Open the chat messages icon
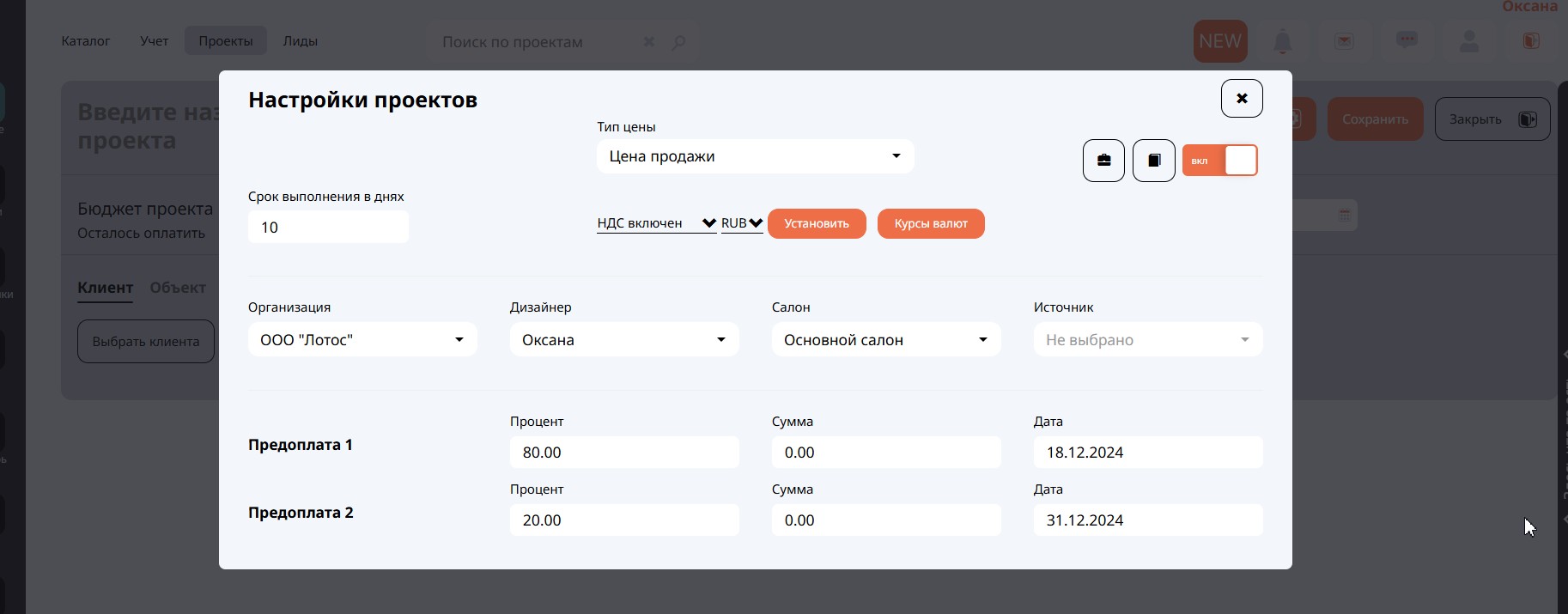 (x=1407, y=40)
